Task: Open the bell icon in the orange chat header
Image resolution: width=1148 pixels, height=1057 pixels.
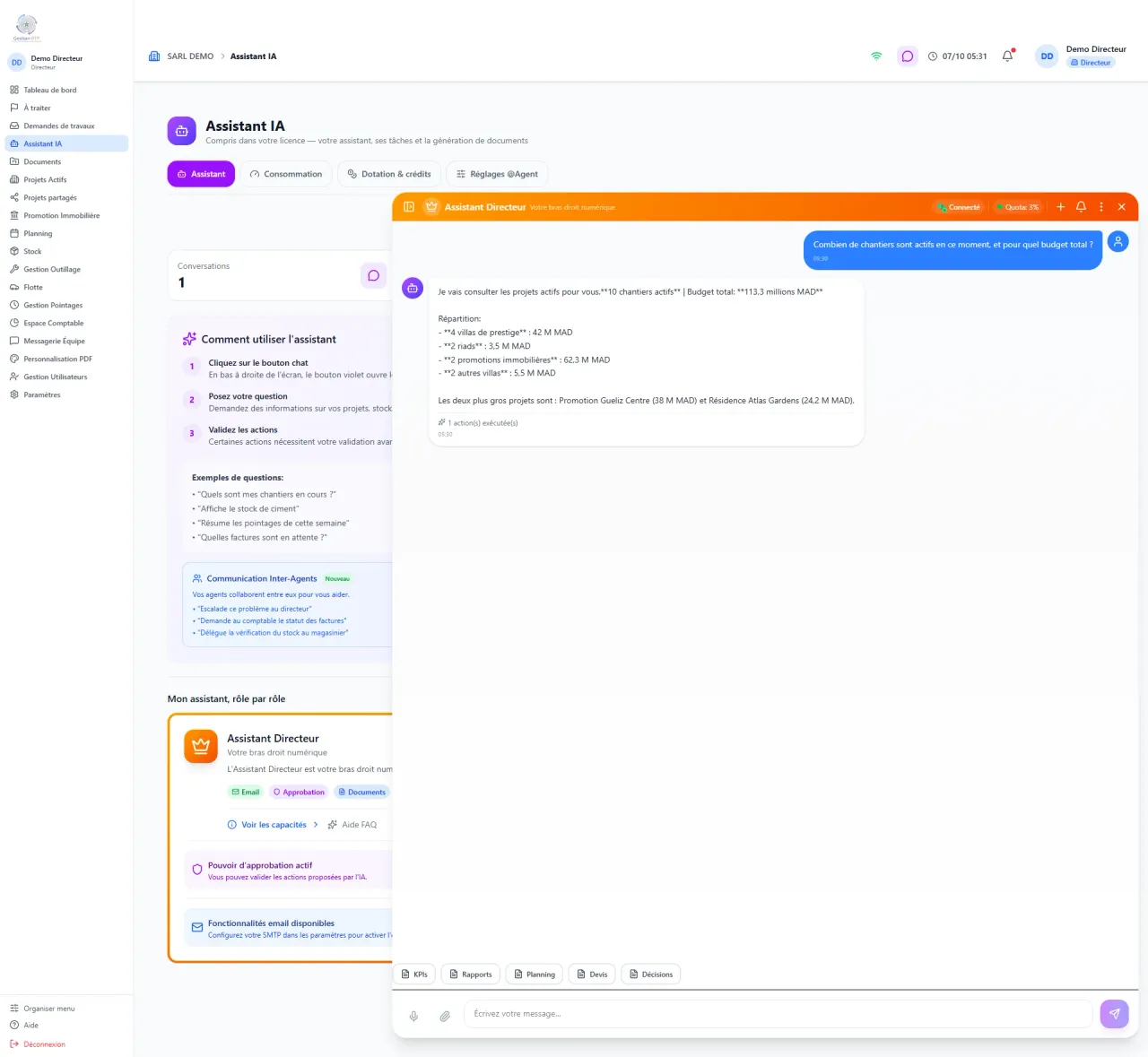Action: tap(1081, 207)
